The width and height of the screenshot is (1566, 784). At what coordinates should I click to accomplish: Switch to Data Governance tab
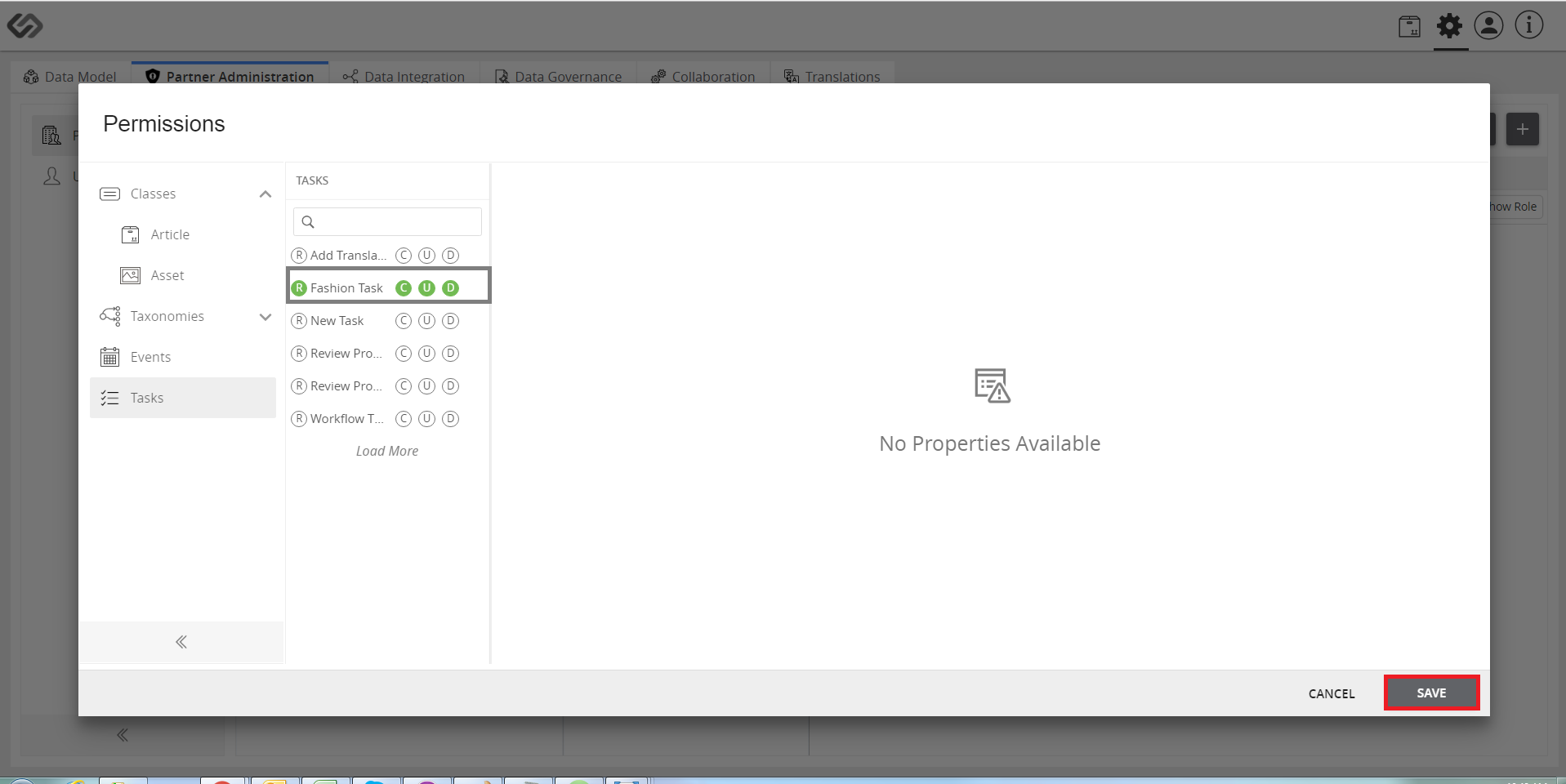[558, 76]
